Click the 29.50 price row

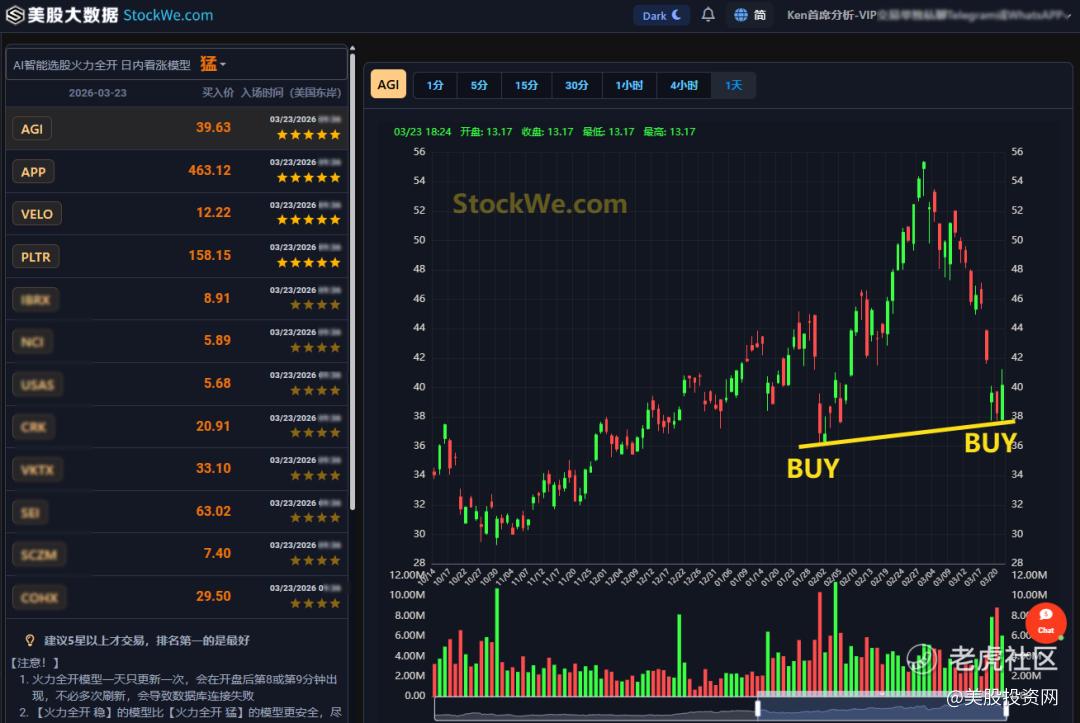178,597
